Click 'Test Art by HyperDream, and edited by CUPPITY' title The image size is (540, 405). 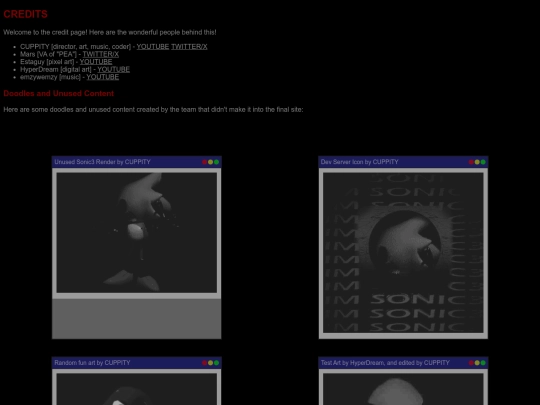pyautogui.click(x=385, y=363)
